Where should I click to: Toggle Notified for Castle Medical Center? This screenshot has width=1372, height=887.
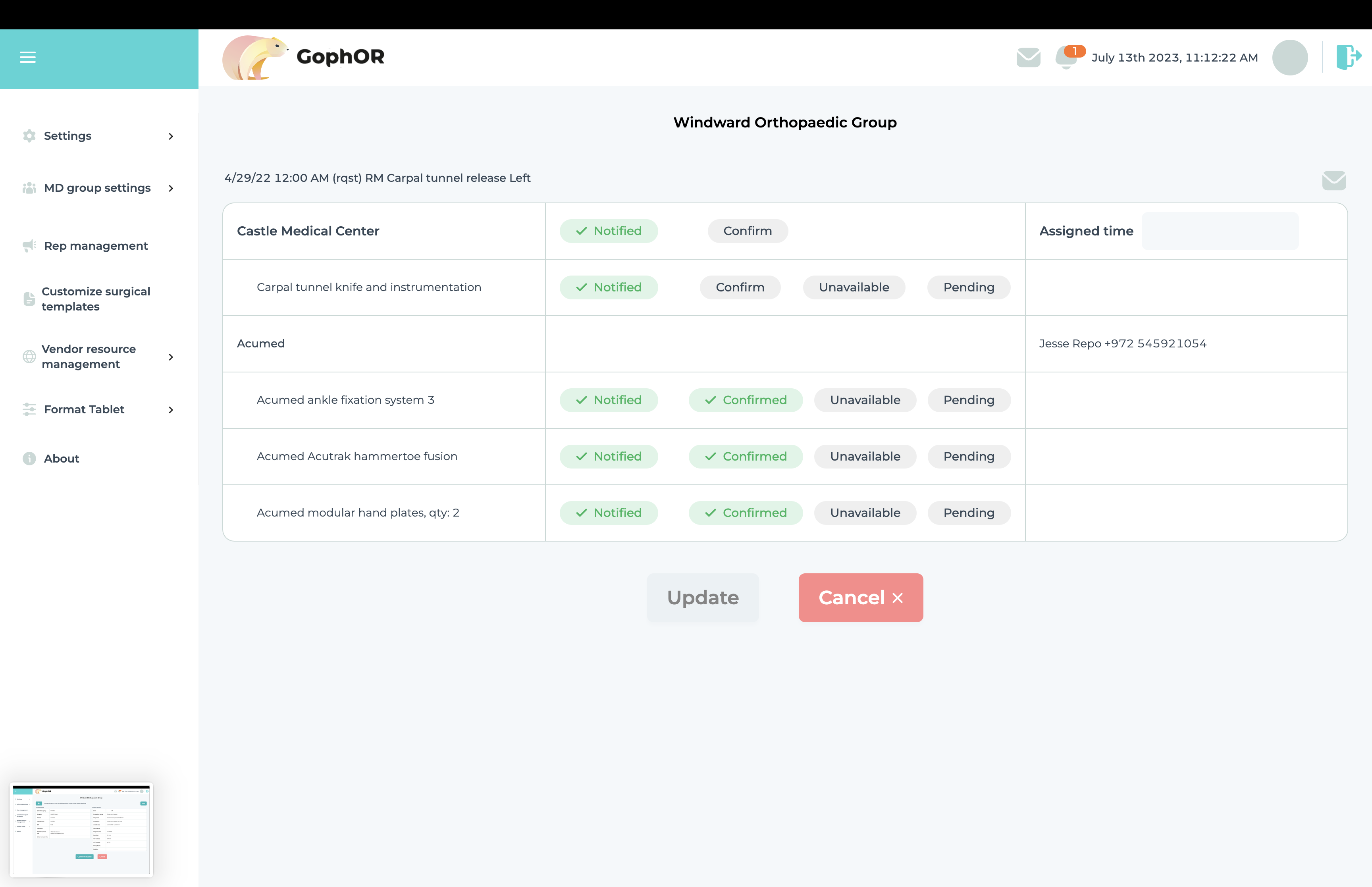point(609,231)
